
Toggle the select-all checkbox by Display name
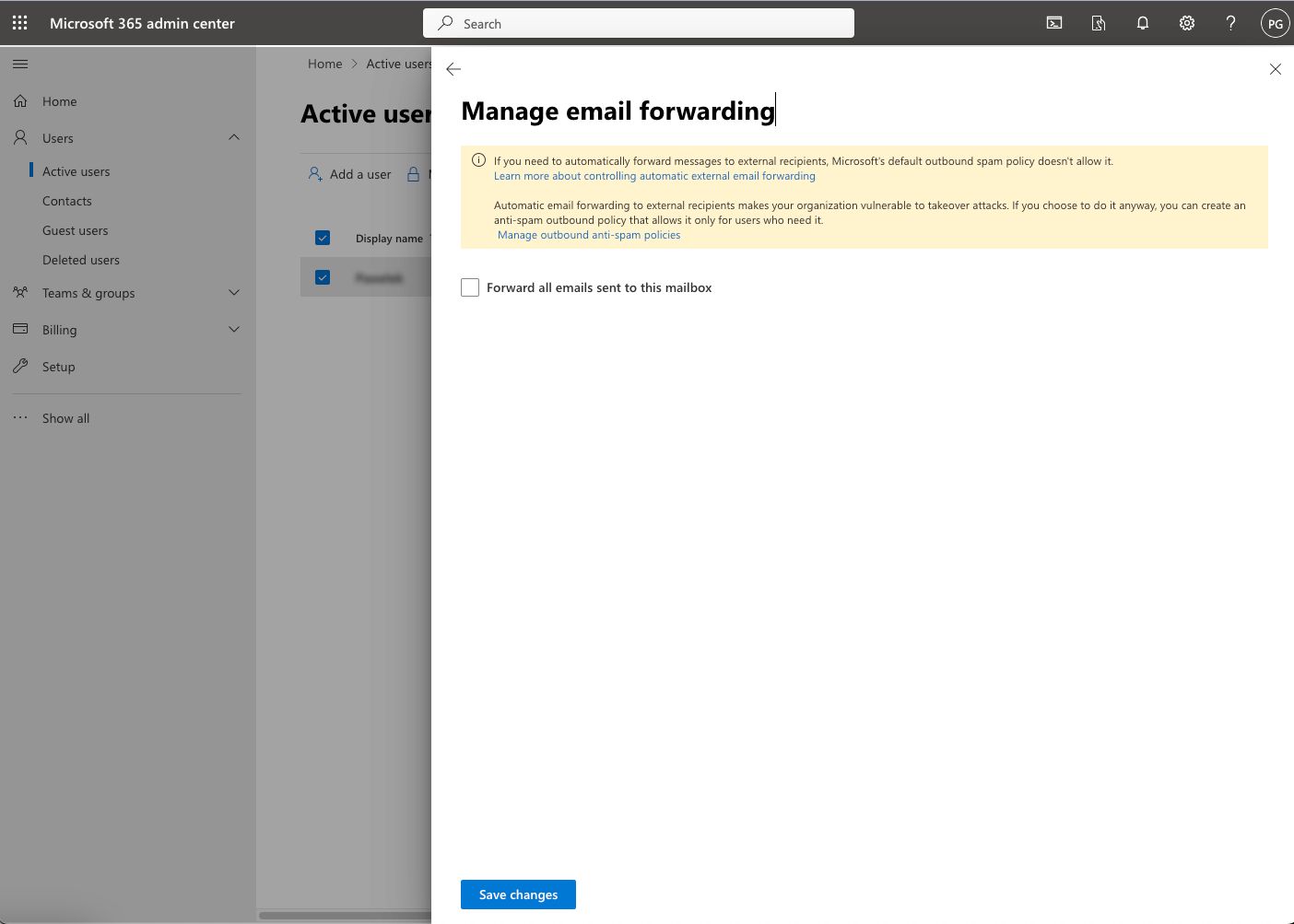pos(323,238)
